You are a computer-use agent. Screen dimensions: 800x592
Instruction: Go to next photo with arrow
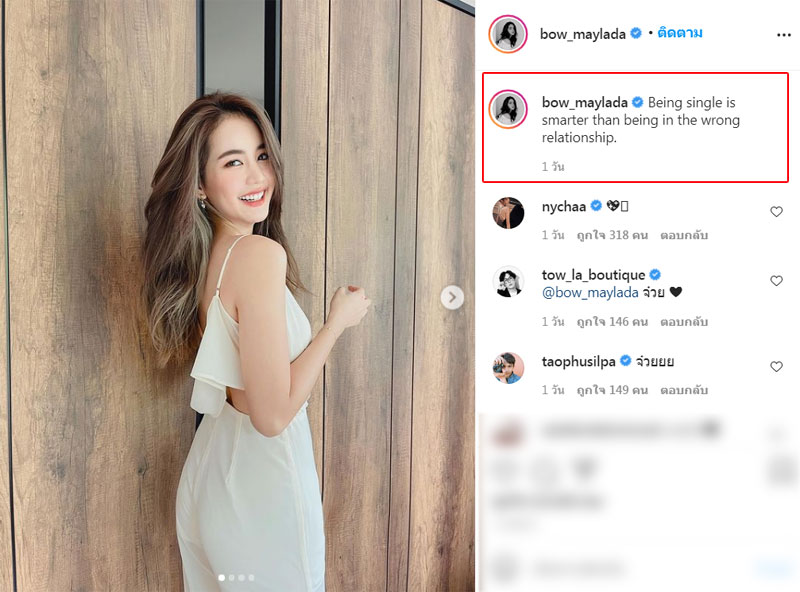click(x=452, y=297)
